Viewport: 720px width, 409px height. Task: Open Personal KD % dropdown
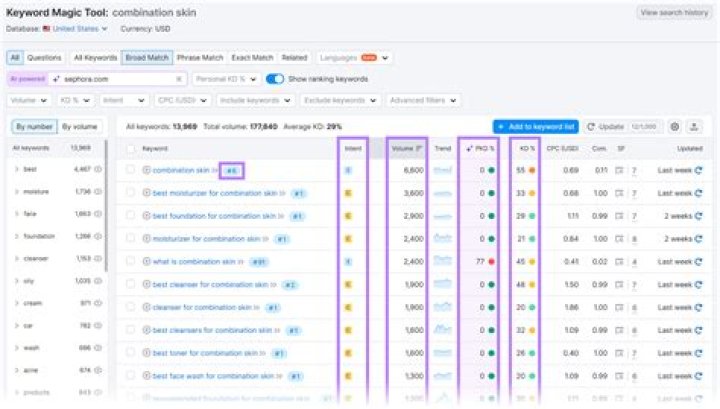226,79
